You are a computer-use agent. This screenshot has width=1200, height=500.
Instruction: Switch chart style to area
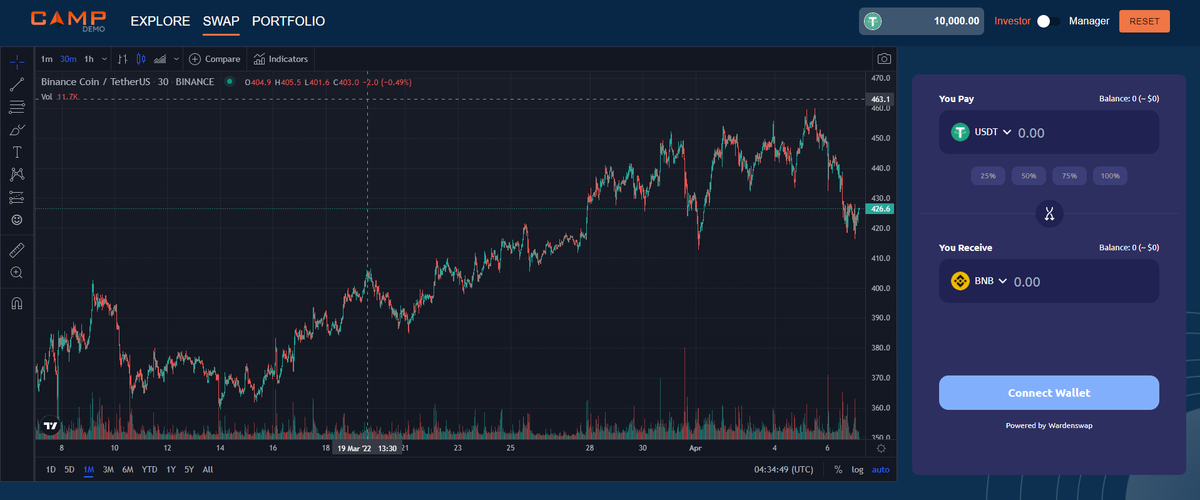pyautogui.click(x=160, y=59)
